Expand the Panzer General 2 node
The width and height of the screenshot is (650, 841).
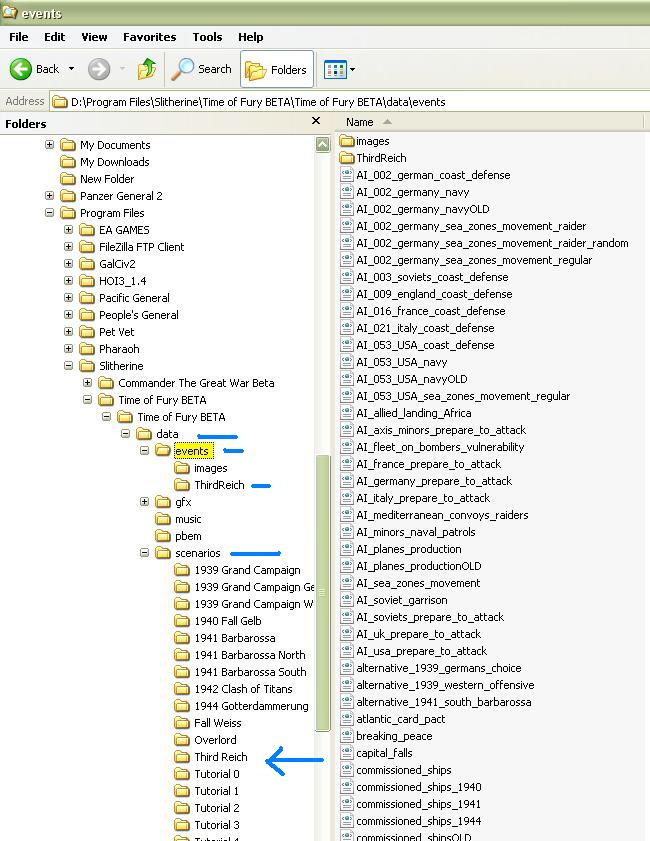point(49,196)
